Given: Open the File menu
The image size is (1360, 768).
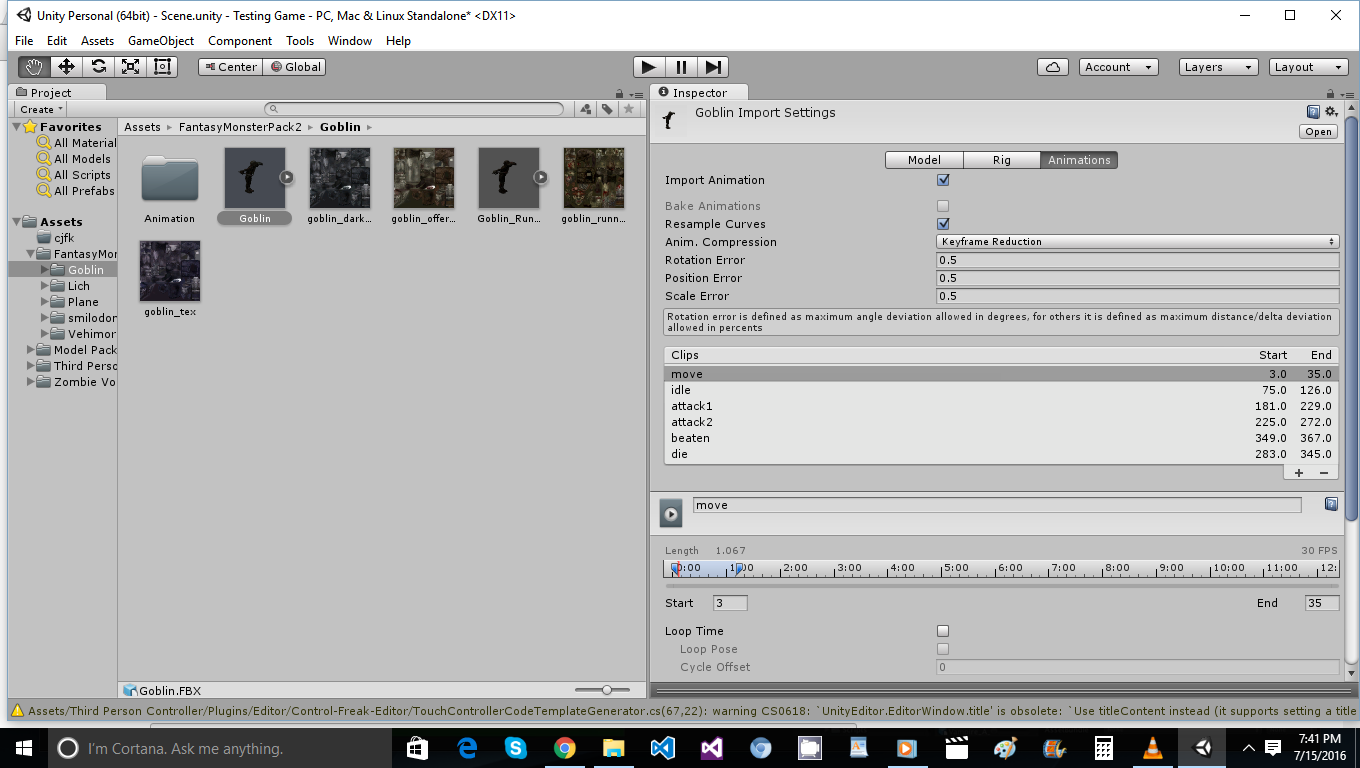Looking at the screenshot, I should [x=24, y=41].
